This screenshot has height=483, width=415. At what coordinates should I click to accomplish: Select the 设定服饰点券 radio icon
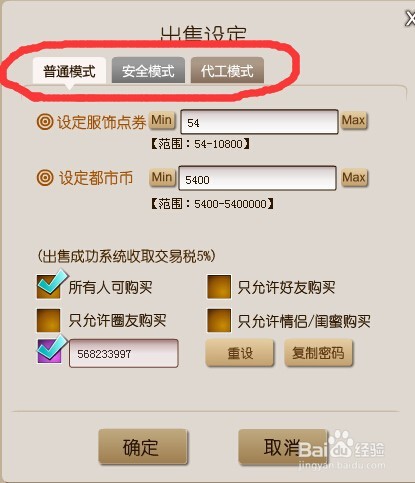45,122
